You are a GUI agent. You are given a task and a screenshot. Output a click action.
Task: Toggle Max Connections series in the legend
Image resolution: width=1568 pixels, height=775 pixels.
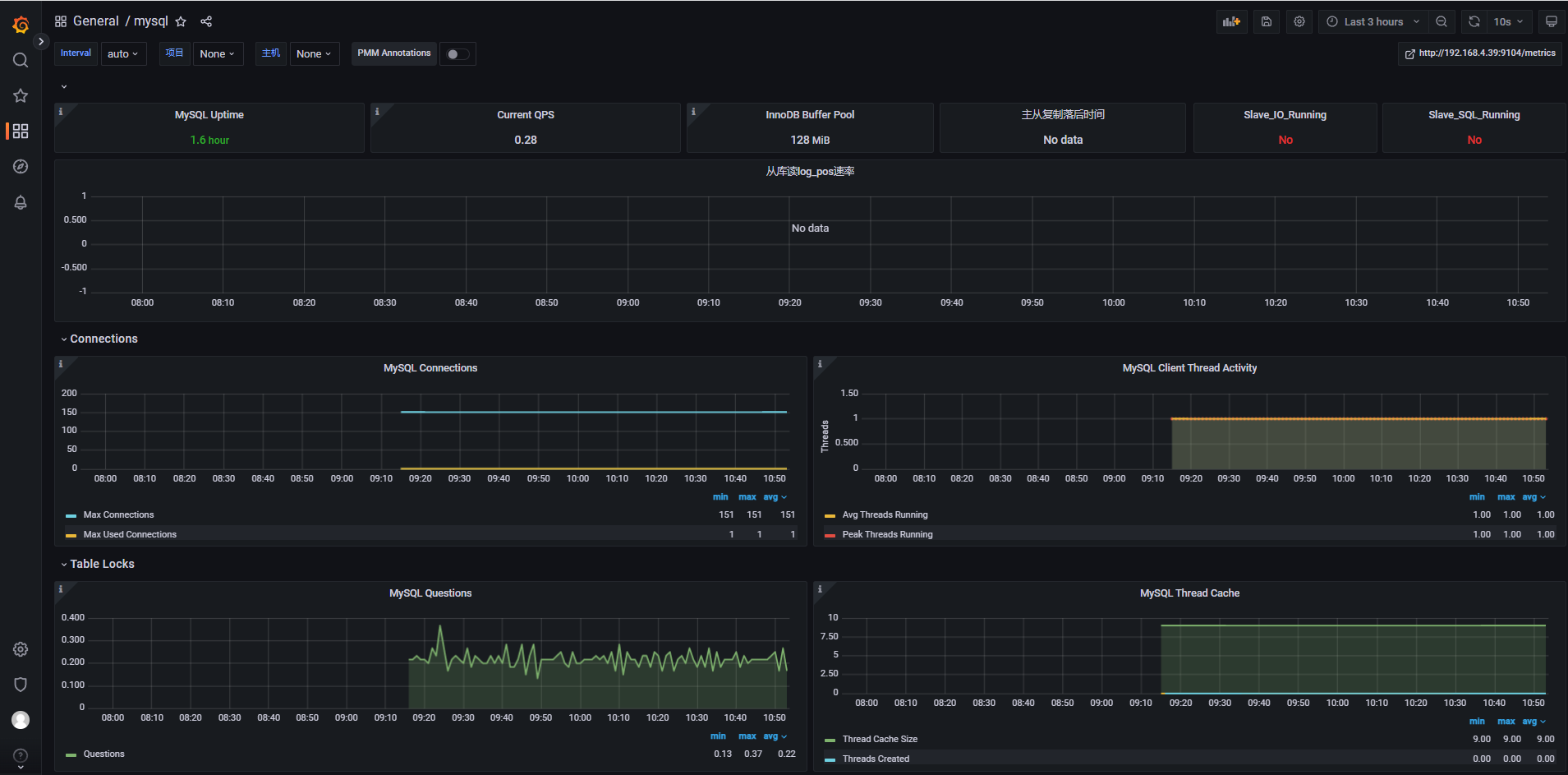pos(118,514)
